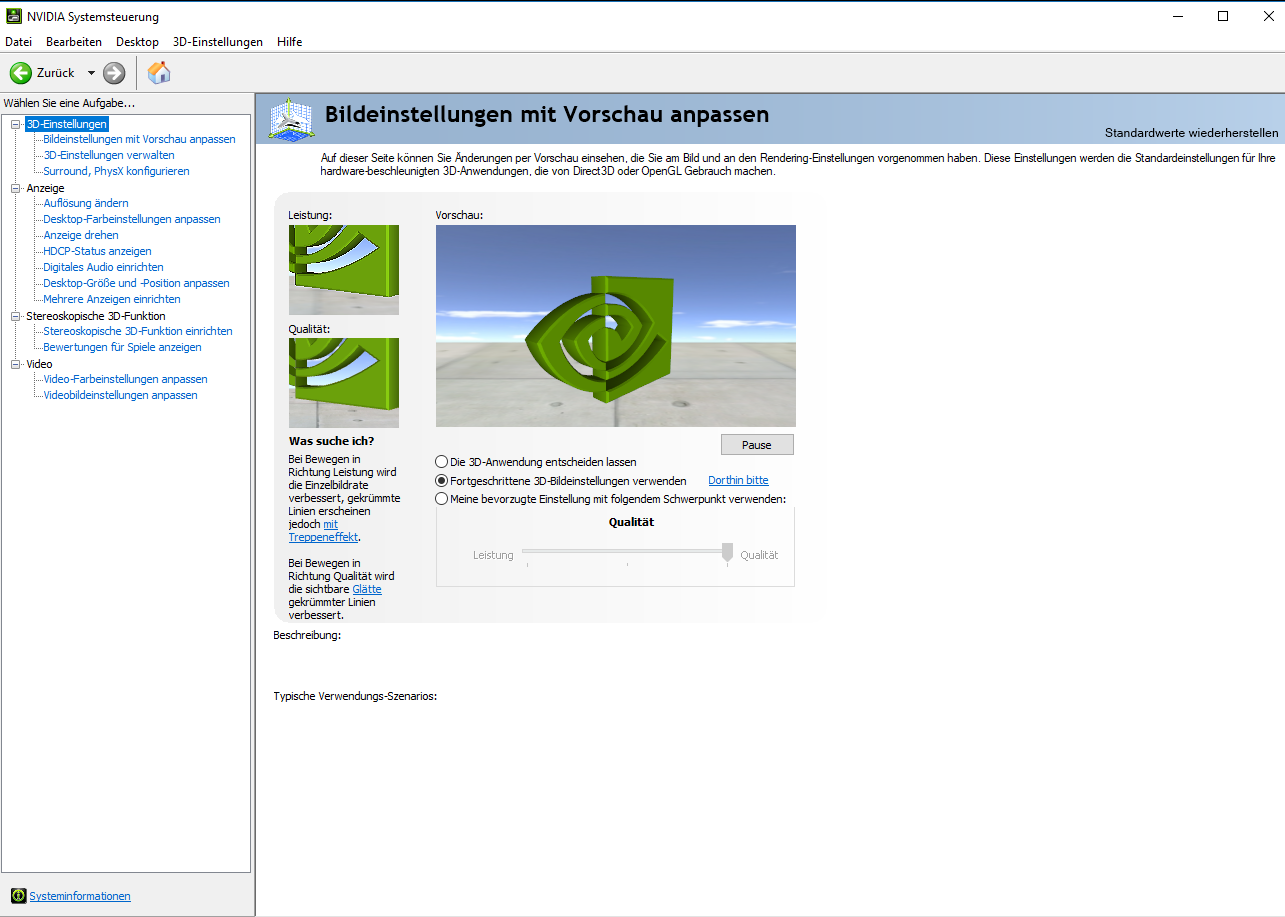Select 3D-Einstellungen category in tree
Viewport: 1285px width, 917px height.
[67, 124]
